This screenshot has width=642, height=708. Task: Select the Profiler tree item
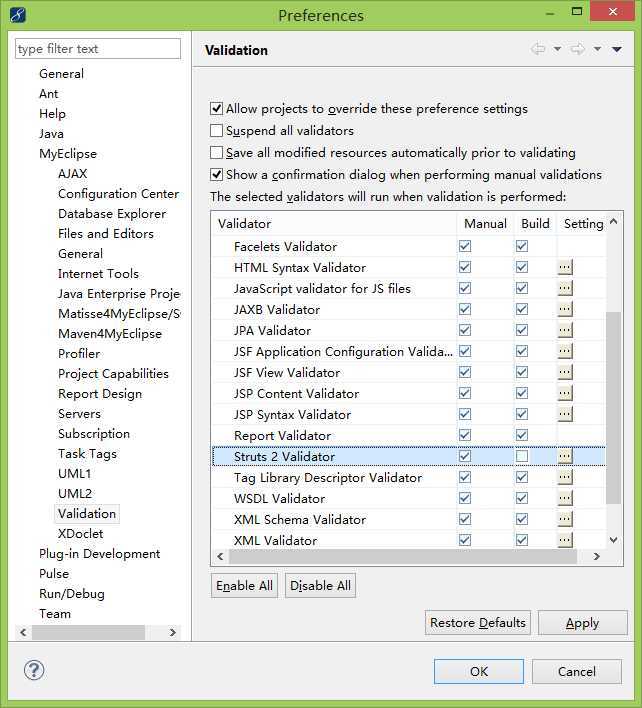(x=79, y=354)
